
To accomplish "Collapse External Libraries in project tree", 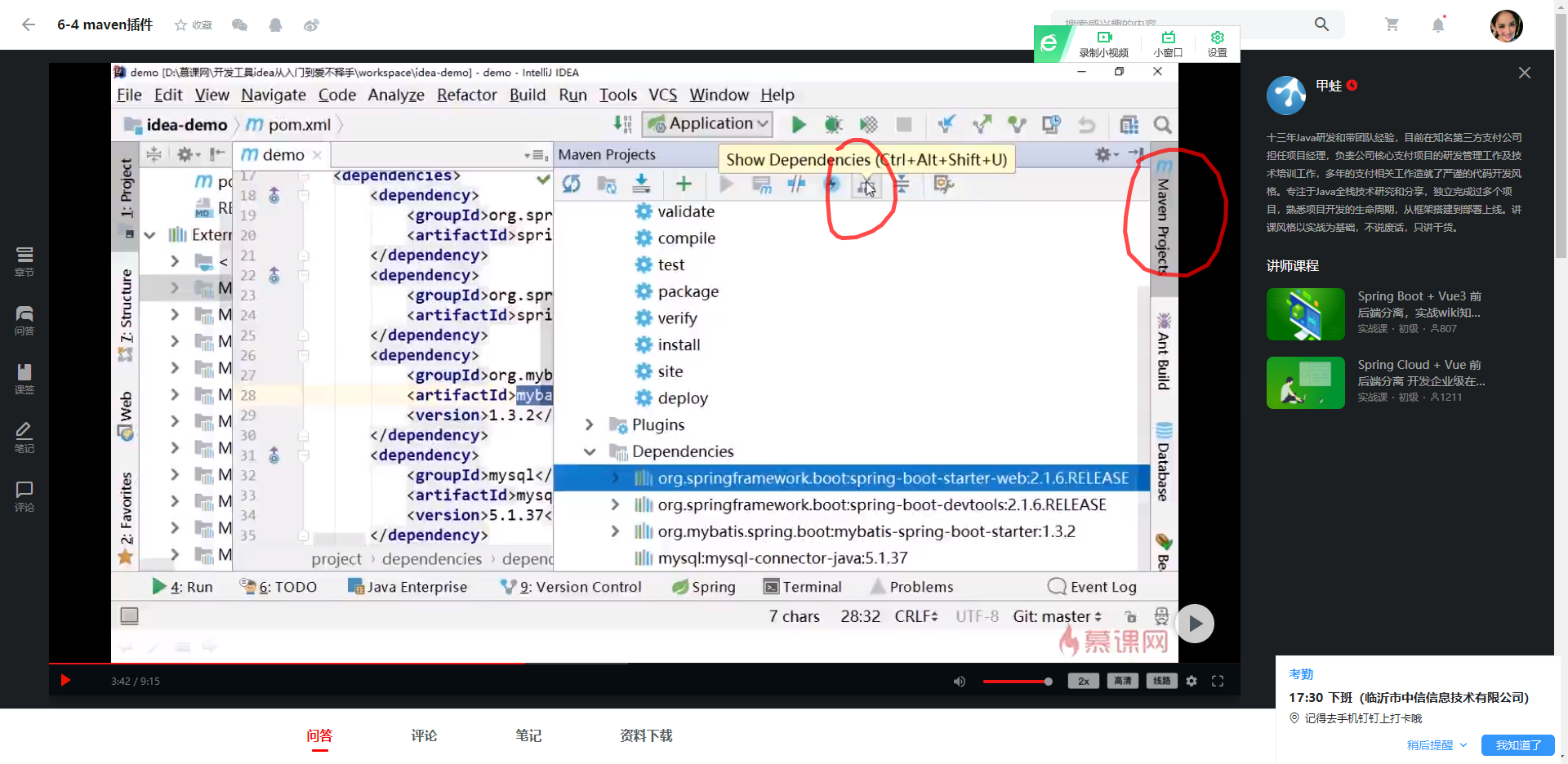I will tap(149, 235).
